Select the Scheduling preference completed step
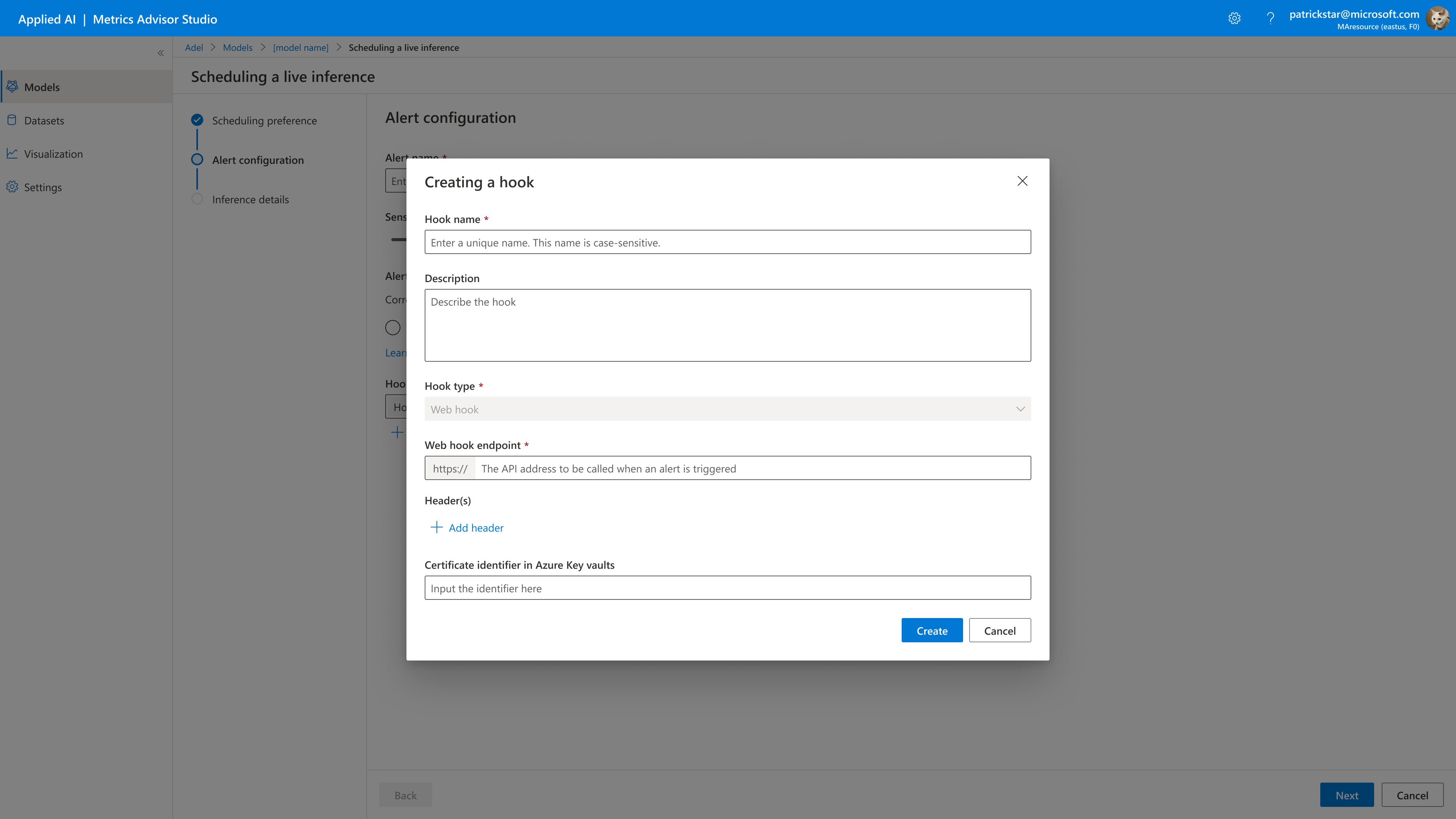The width and height of the screenshot is (1456, 819). (x=197, y=120)
